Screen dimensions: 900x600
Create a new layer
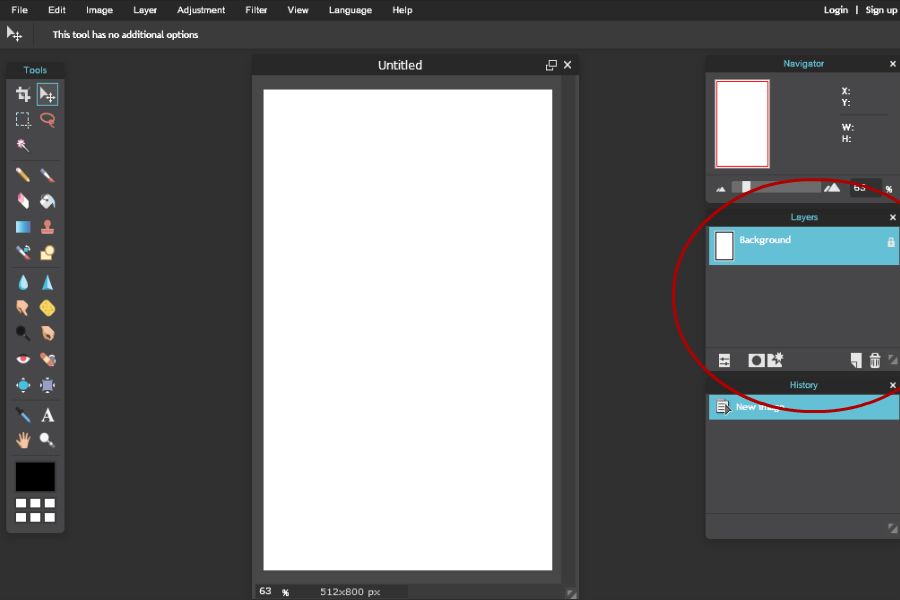(856, 361)
